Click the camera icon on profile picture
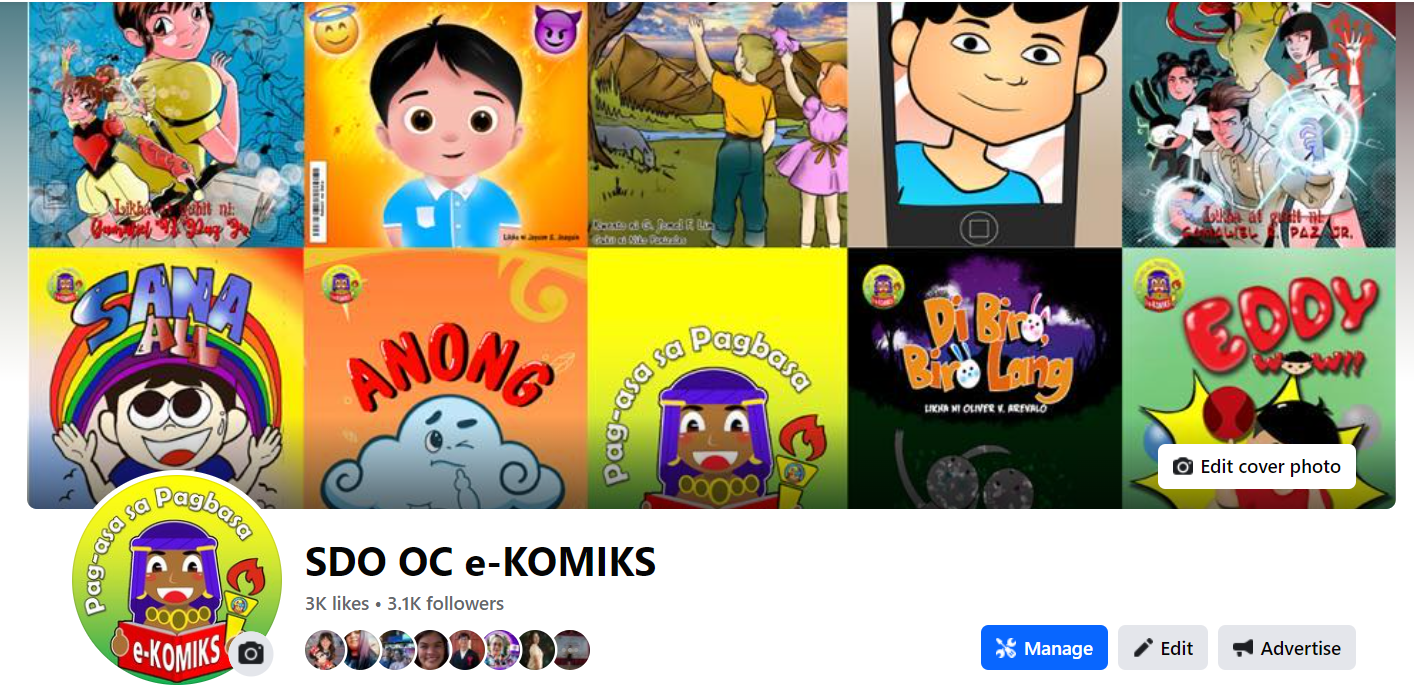Screen dimensions: 1414x695 251,654
